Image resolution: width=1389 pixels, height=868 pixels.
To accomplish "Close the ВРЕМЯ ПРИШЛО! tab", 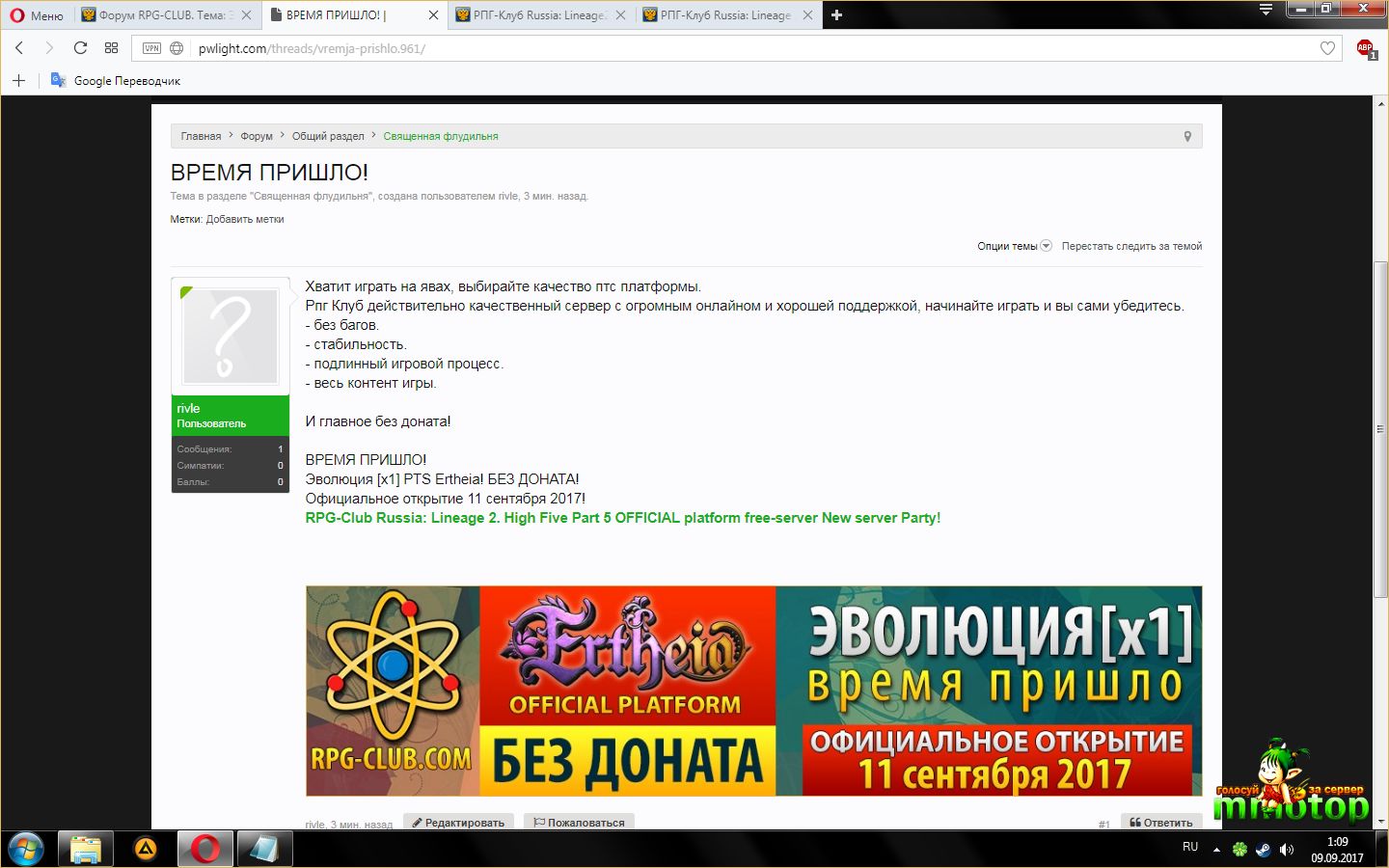I will pyautogui.click(x=433, y=15).
